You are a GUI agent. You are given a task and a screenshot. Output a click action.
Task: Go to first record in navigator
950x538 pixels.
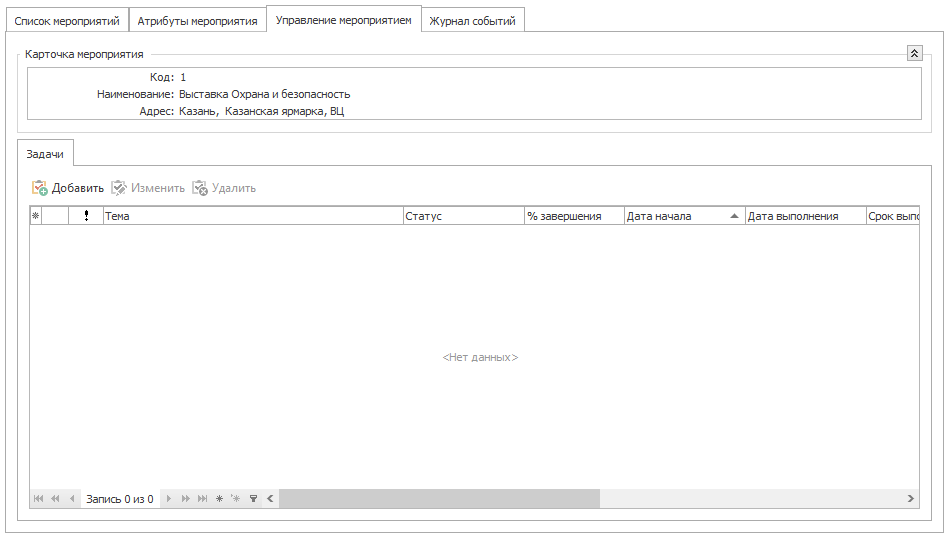pos(38,499)
